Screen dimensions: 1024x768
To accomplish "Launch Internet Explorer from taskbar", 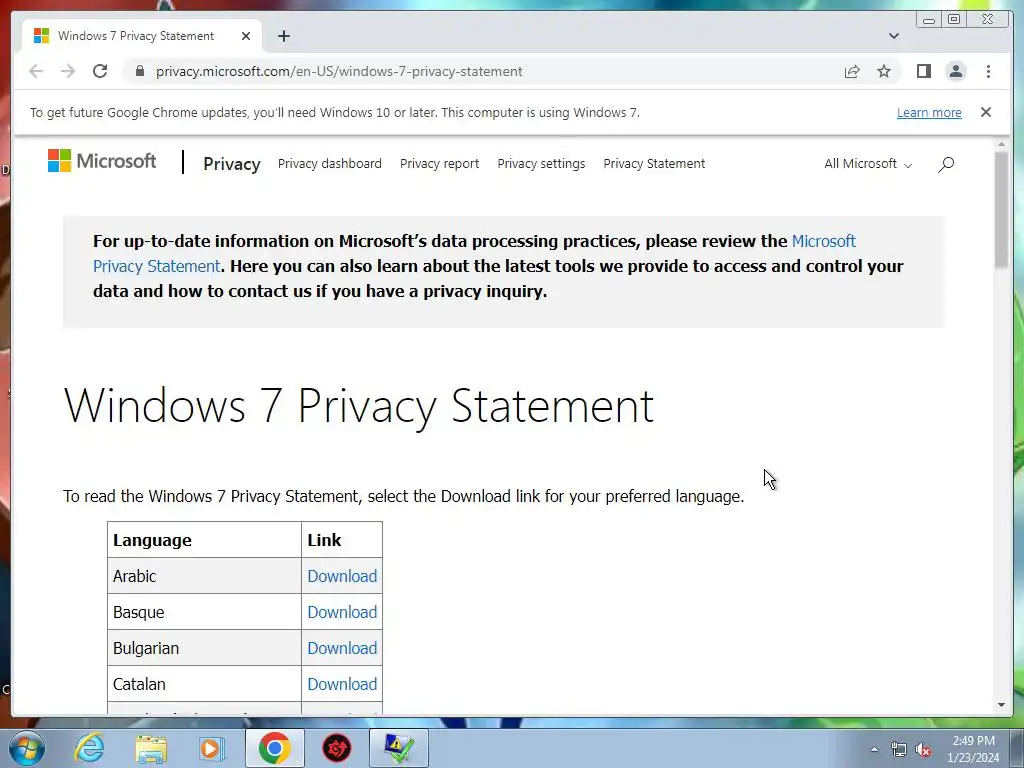I will tap(89, 748).
